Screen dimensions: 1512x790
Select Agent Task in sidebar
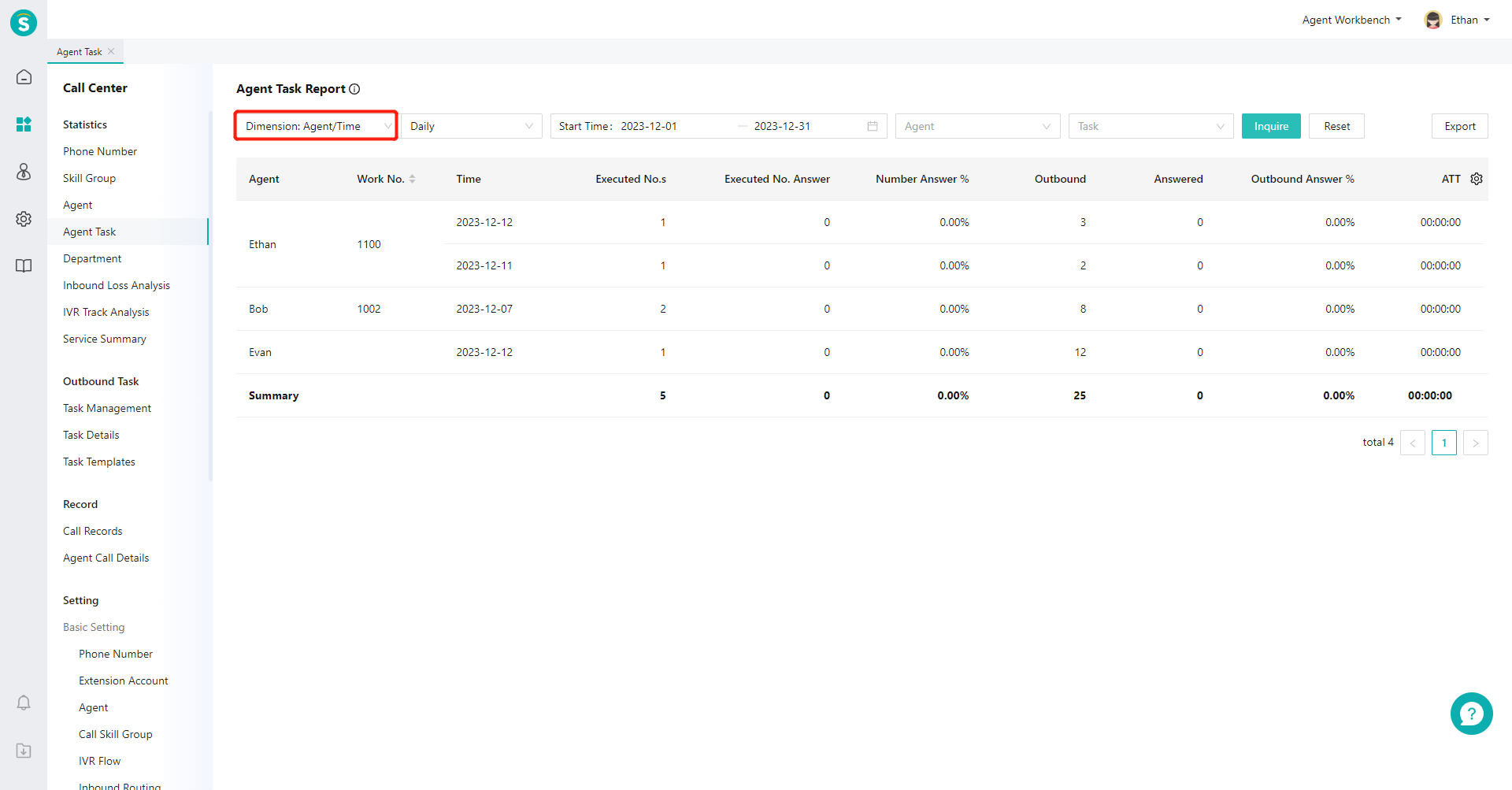pyautogui.click(x=128, y=232)
